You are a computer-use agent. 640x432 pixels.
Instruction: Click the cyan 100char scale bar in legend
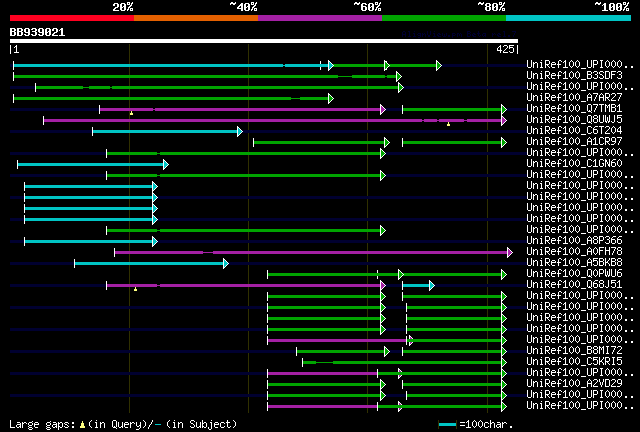[447, 425]
